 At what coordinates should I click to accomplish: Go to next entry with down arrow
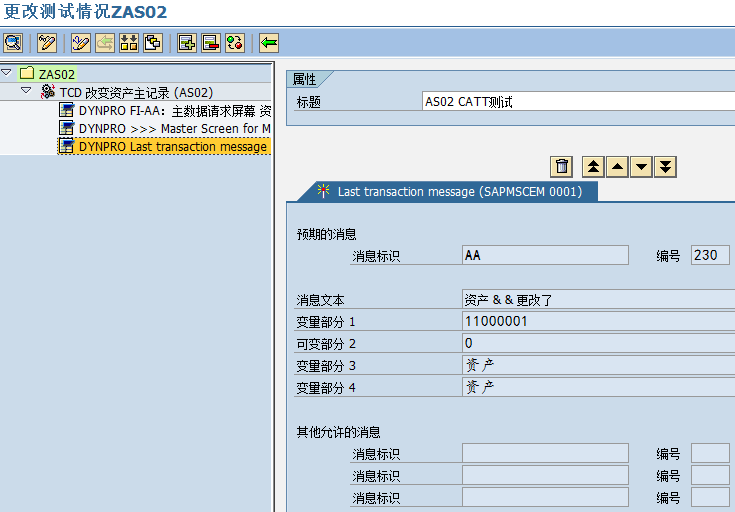point(641,167)
